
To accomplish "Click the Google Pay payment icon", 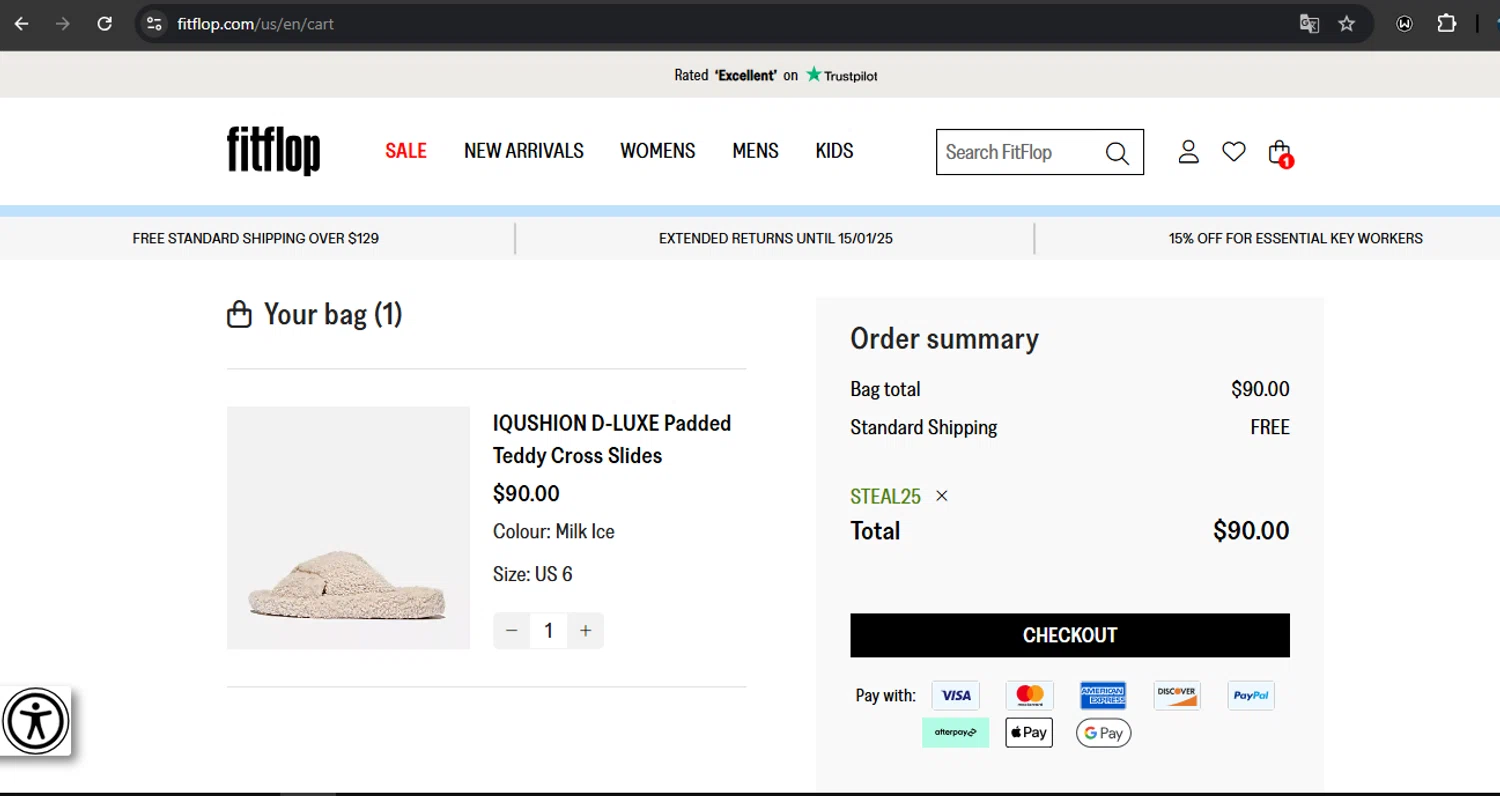I will tap(1104, 733).
